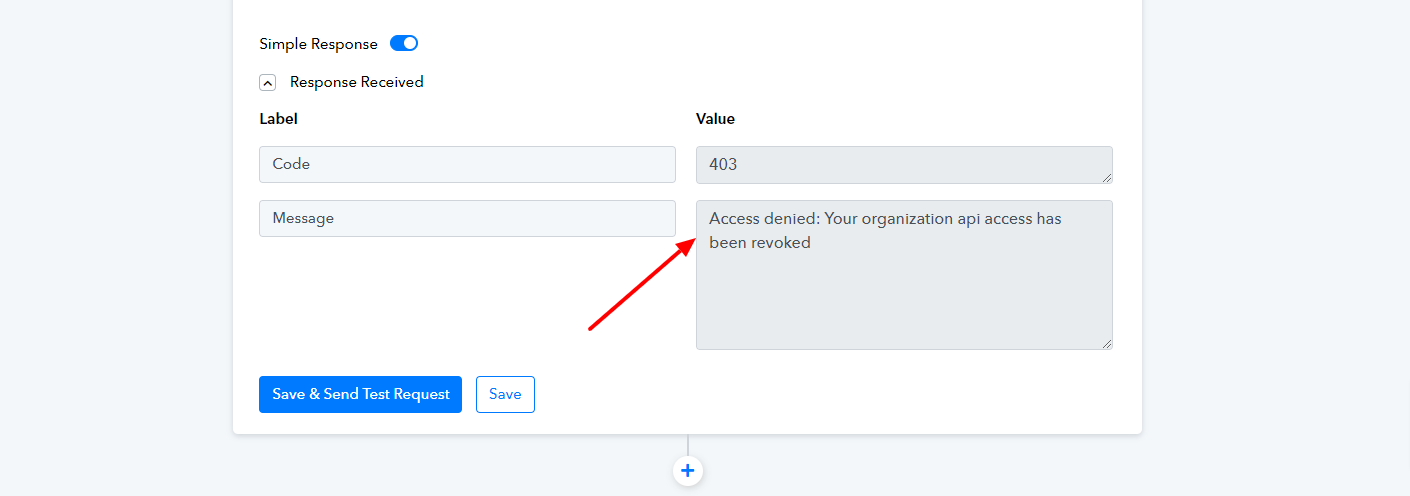
Task: Select the 403 value field
Action: click(x=904, y=165)
